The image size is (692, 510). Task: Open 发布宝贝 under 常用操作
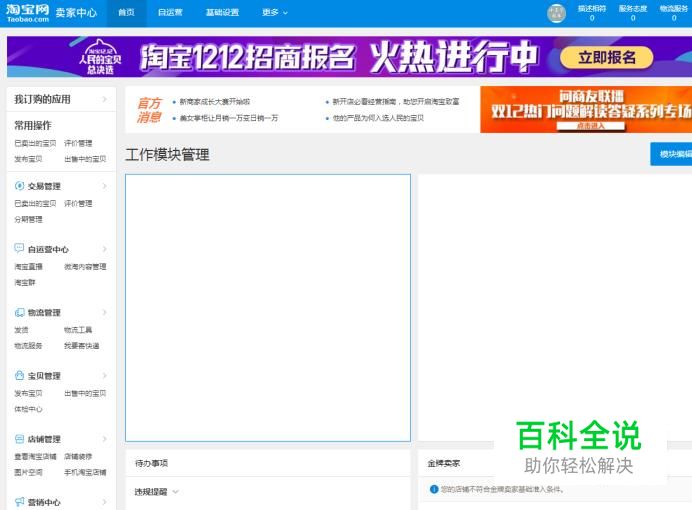28,159
